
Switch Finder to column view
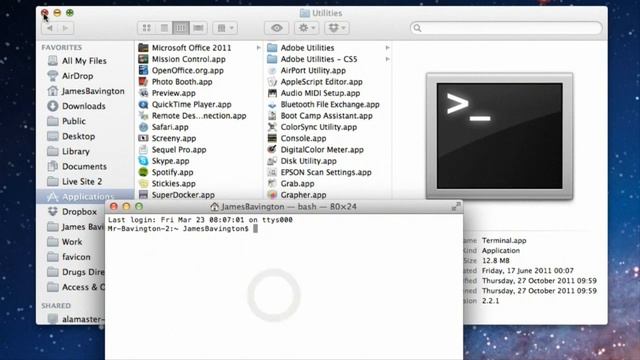[x=181, y=28]
